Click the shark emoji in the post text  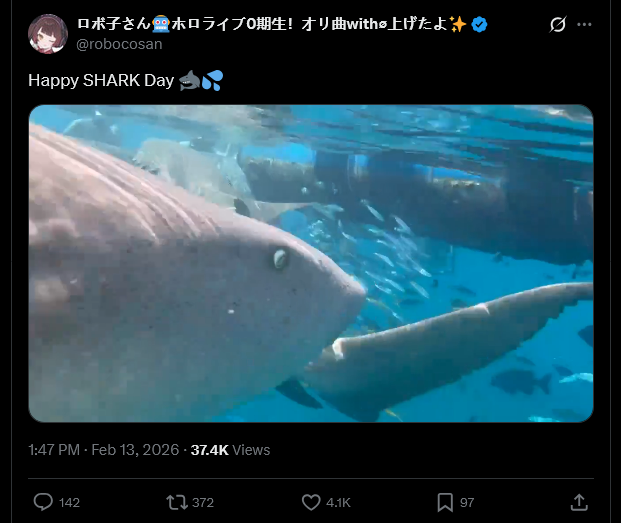click(x=189, y=80)
